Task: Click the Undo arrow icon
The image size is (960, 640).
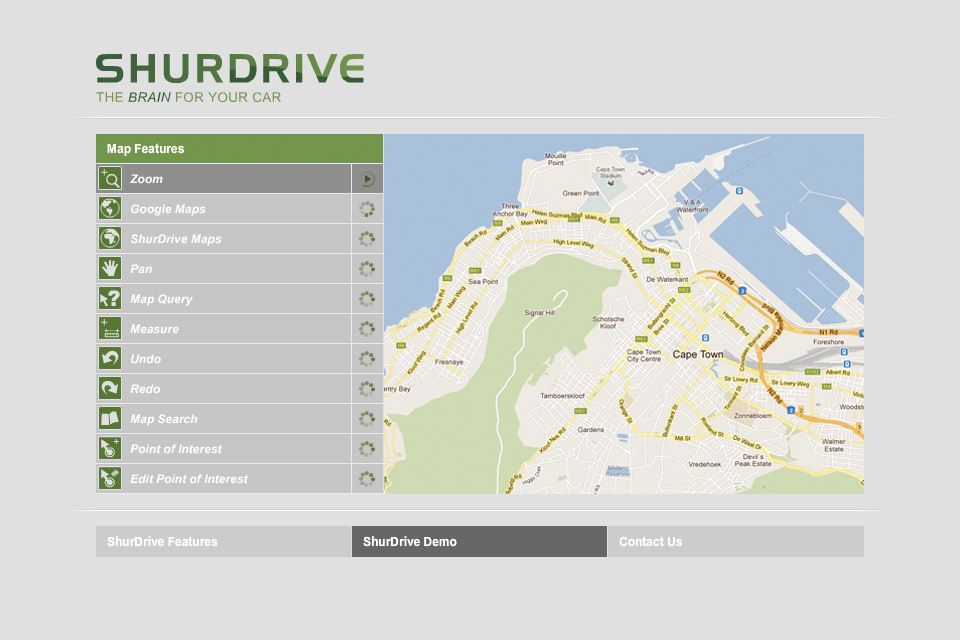Action: pos(110,359)
